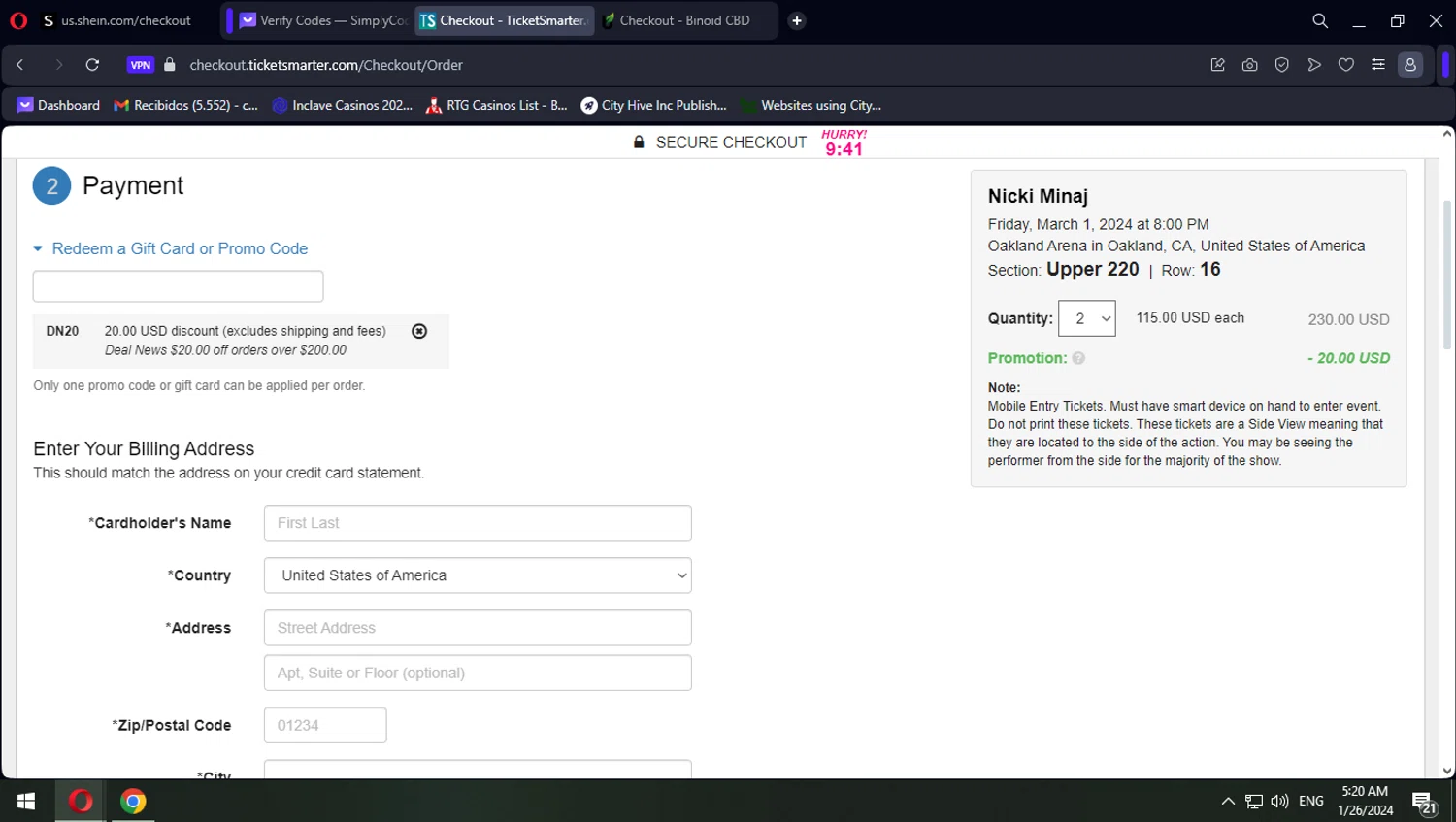The width and height of the screenshot is (1456, 822).
Task: Open RTG Casinos List bookmark
Action: (x=497, y=105)
